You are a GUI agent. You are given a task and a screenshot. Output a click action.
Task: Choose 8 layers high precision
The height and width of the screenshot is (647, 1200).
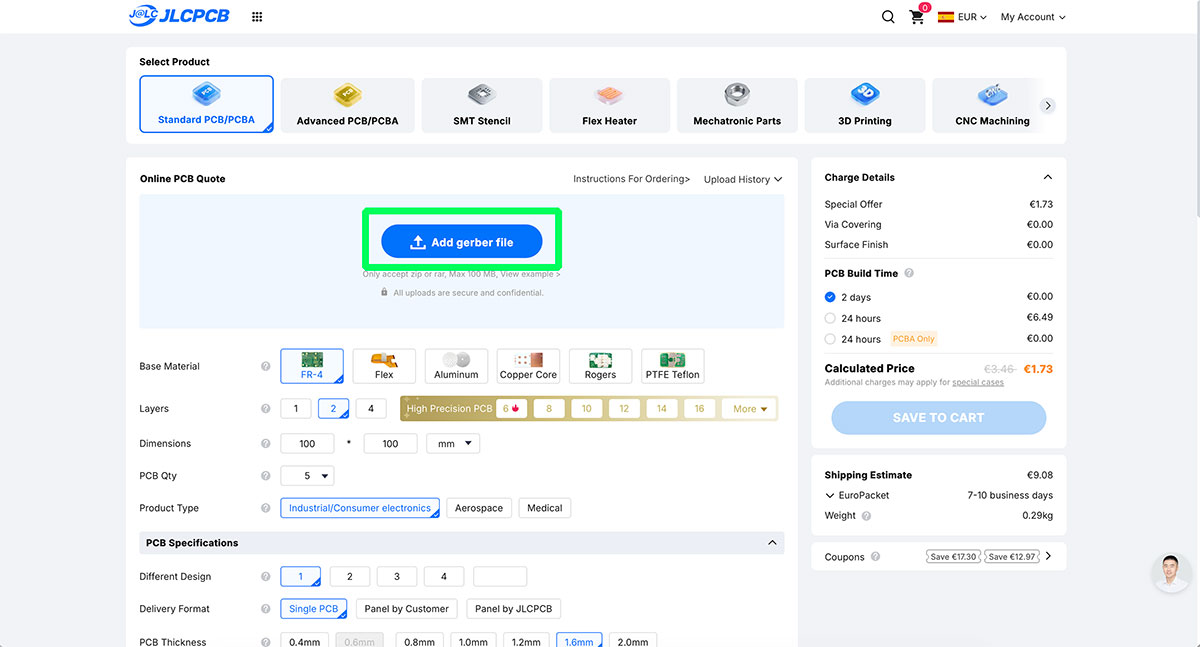549,408
